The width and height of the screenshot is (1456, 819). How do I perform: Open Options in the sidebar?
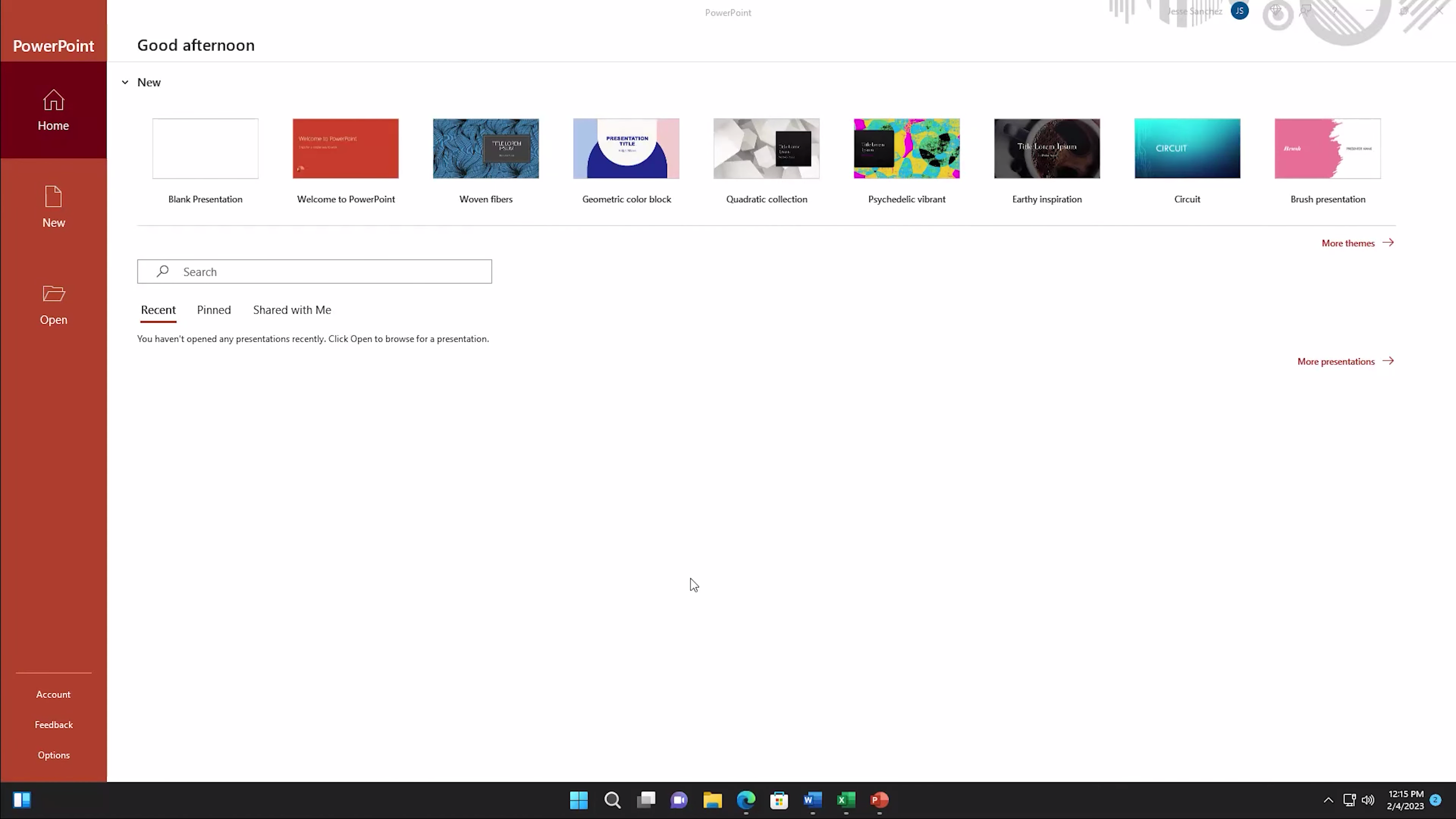tap(53, 755)
